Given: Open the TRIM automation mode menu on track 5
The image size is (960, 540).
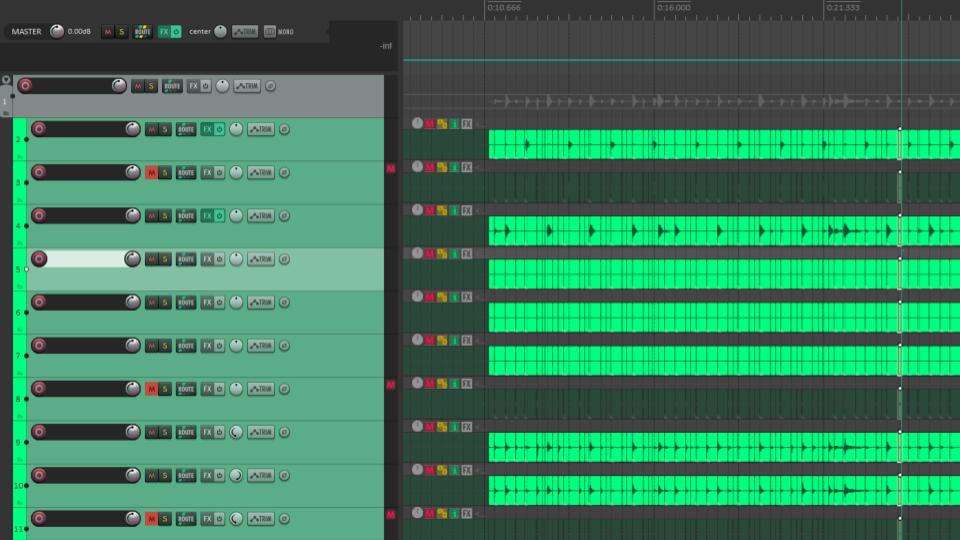Looking at the screenshot, I should coord(260,259).
